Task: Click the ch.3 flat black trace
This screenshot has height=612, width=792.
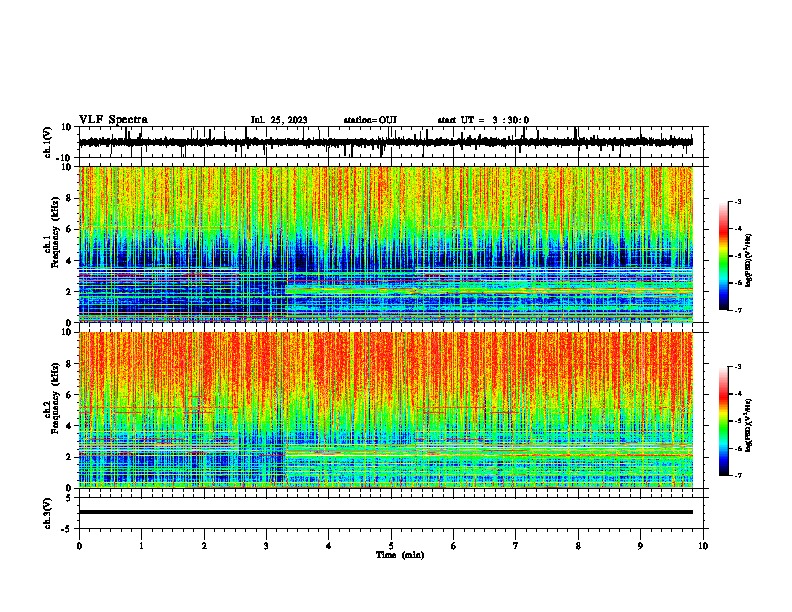Action: (386, 512)
